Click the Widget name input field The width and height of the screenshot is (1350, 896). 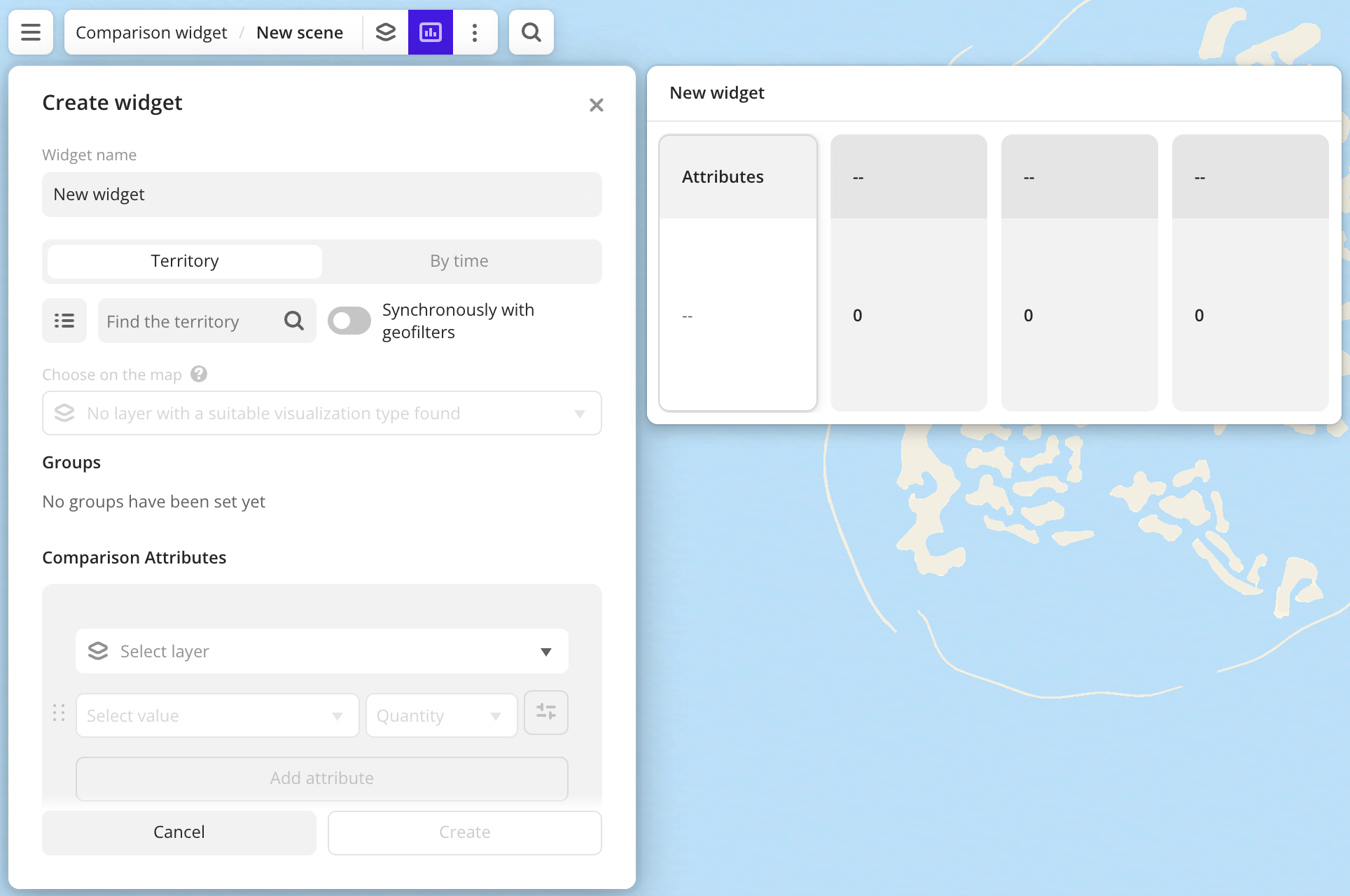pyautogui.click(x=322, y=195)
